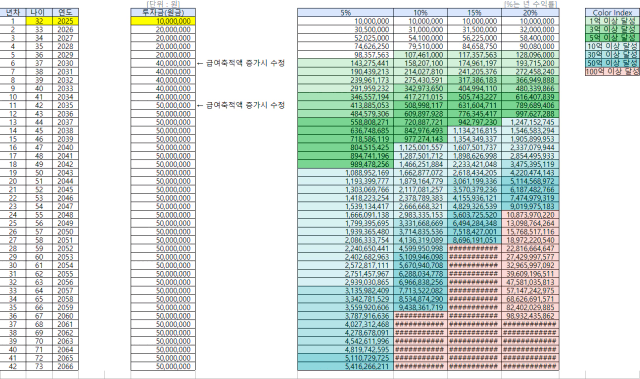640x379 pixels.
Task: Select the cell with value 997,627,288
Action: point(530,114)
